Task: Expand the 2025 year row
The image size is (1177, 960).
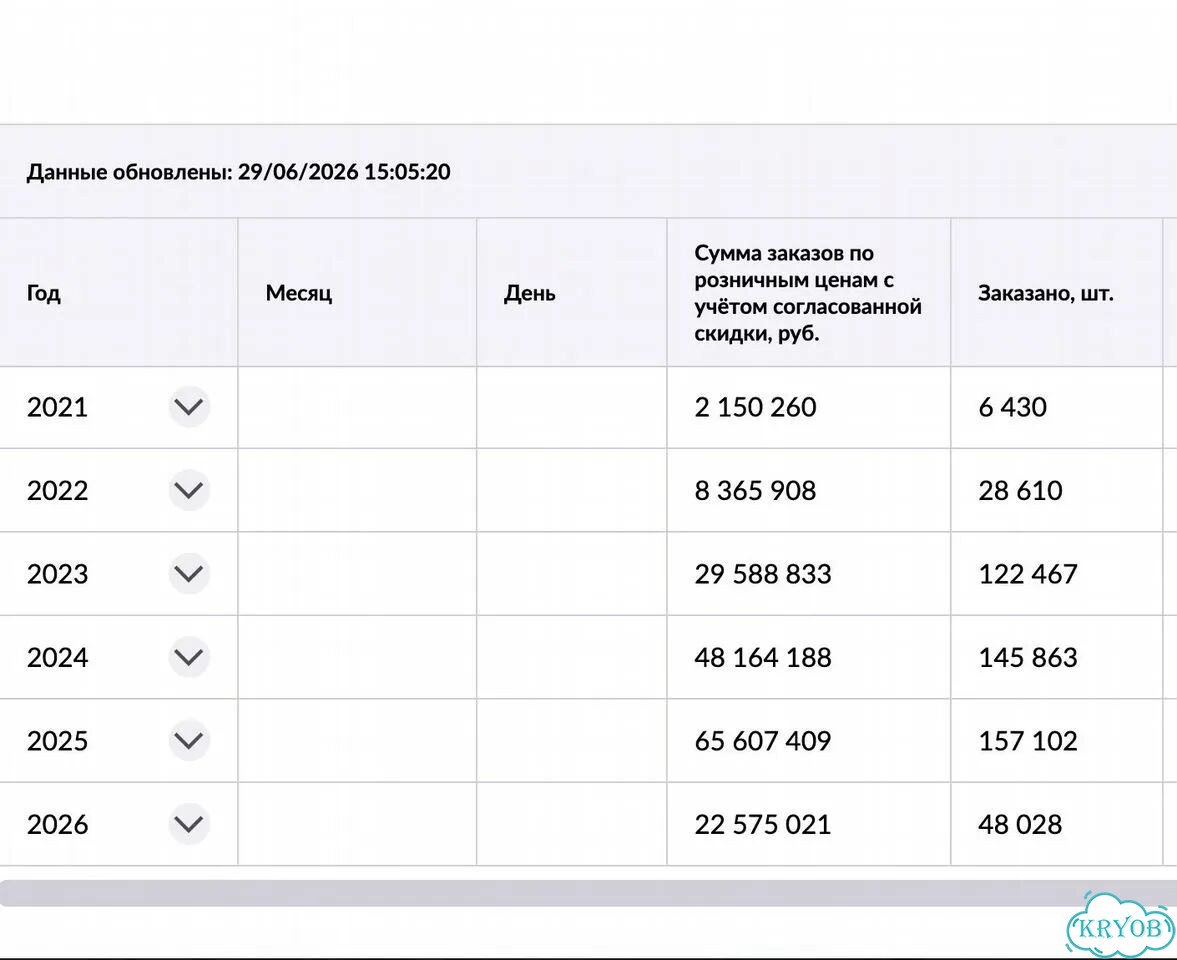Action: [188, 740]
